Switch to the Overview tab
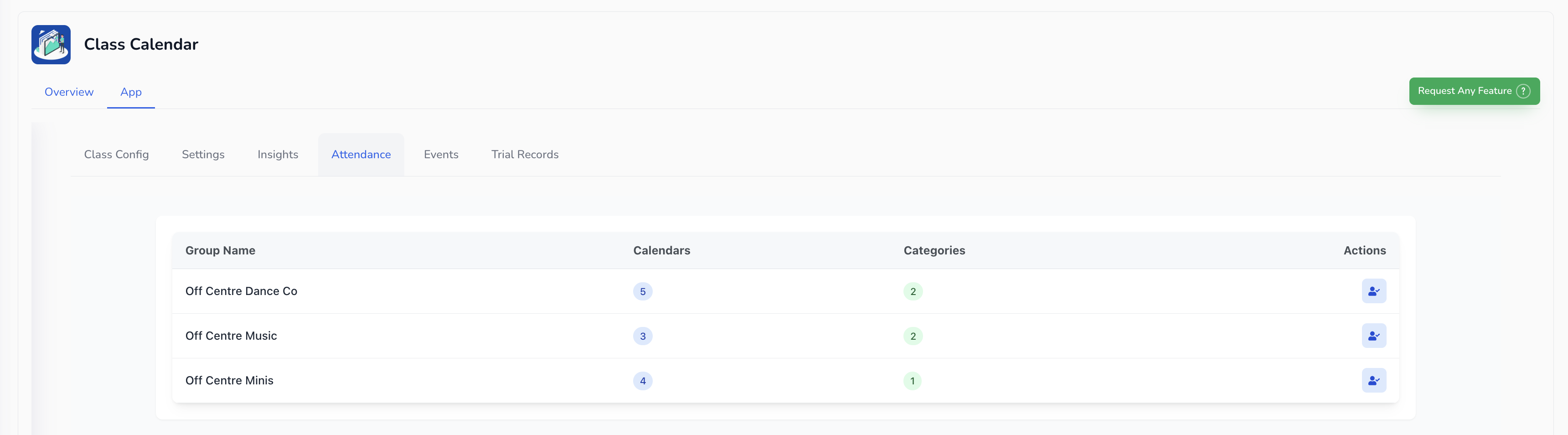The height and width of the screenshot is (435, 1568). pos(69,92)
